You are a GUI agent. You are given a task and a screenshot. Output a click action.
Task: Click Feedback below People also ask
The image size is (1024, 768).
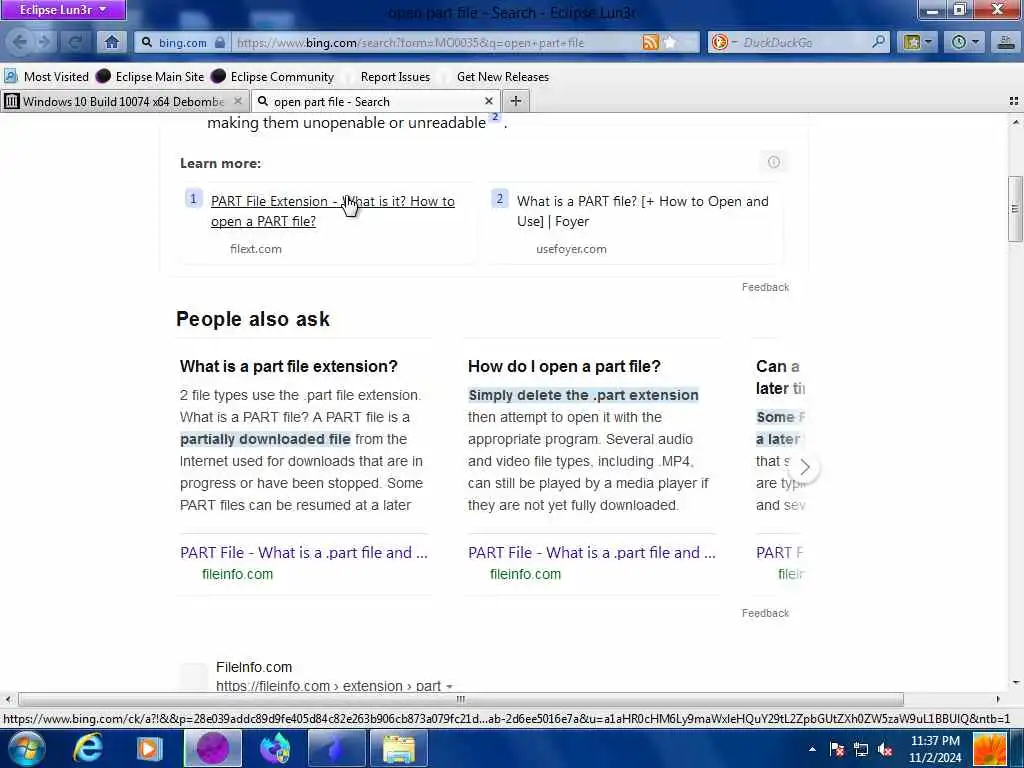click(x=765, y=613)
